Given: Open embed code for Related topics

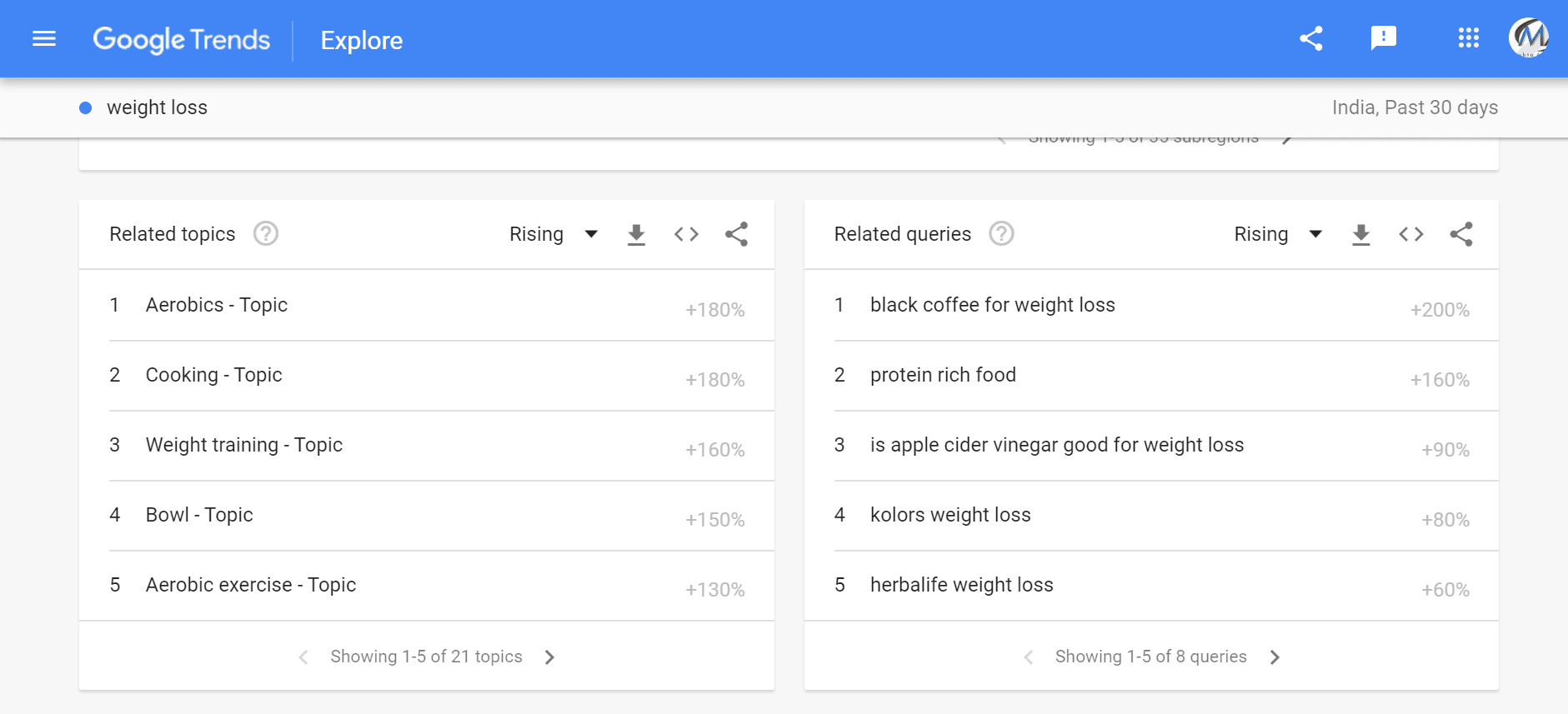Looking at the screenshot, I should 686,235.
